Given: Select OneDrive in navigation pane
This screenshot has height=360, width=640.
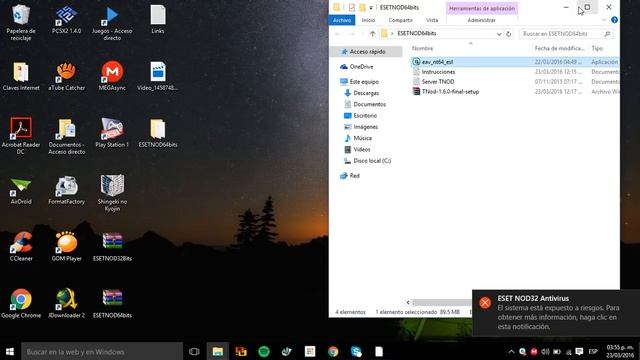Looking at the screenshot, I should click(x=356, y=67).
